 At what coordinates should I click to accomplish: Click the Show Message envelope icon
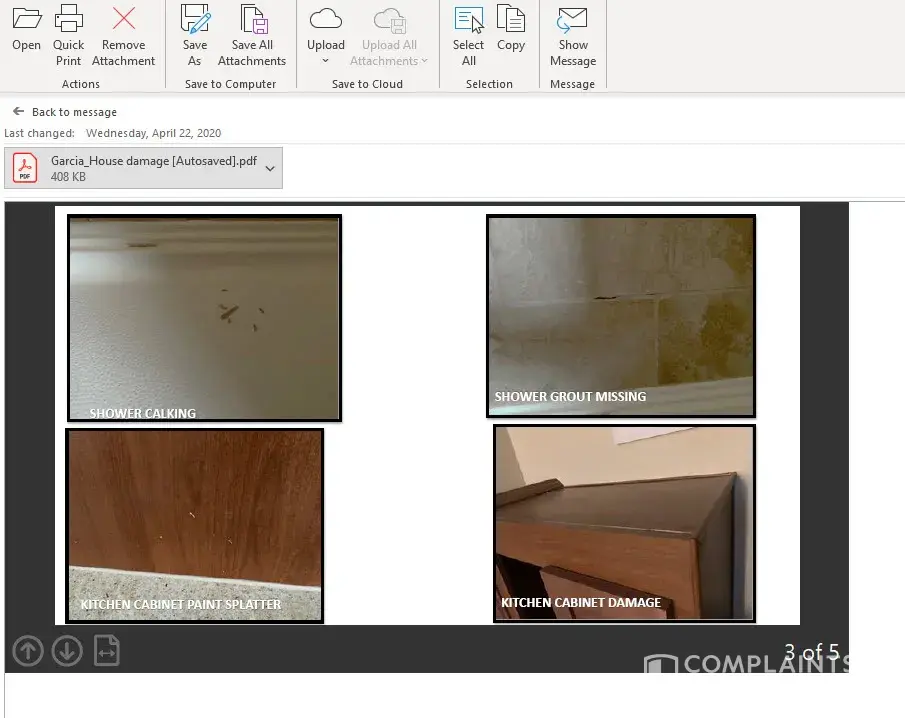click(573, 19)
